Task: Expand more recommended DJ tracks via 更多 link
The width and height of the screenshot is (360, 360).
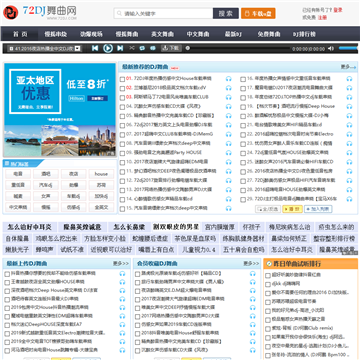Action: tap(348, 67)
